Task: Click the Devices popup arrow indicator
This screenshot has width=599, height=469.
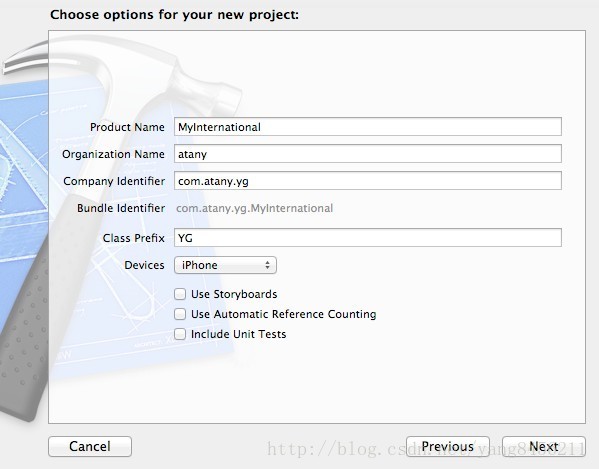Action: click(x=267, y=265)
